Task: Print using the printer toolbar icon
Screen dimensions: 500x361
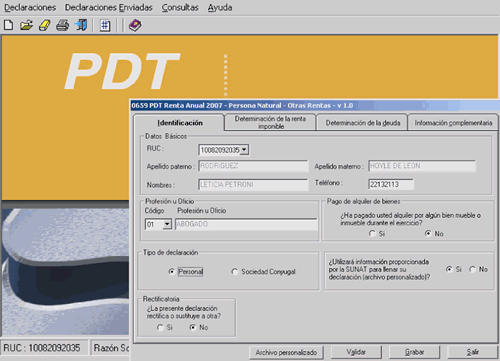Action: (63, 25)
